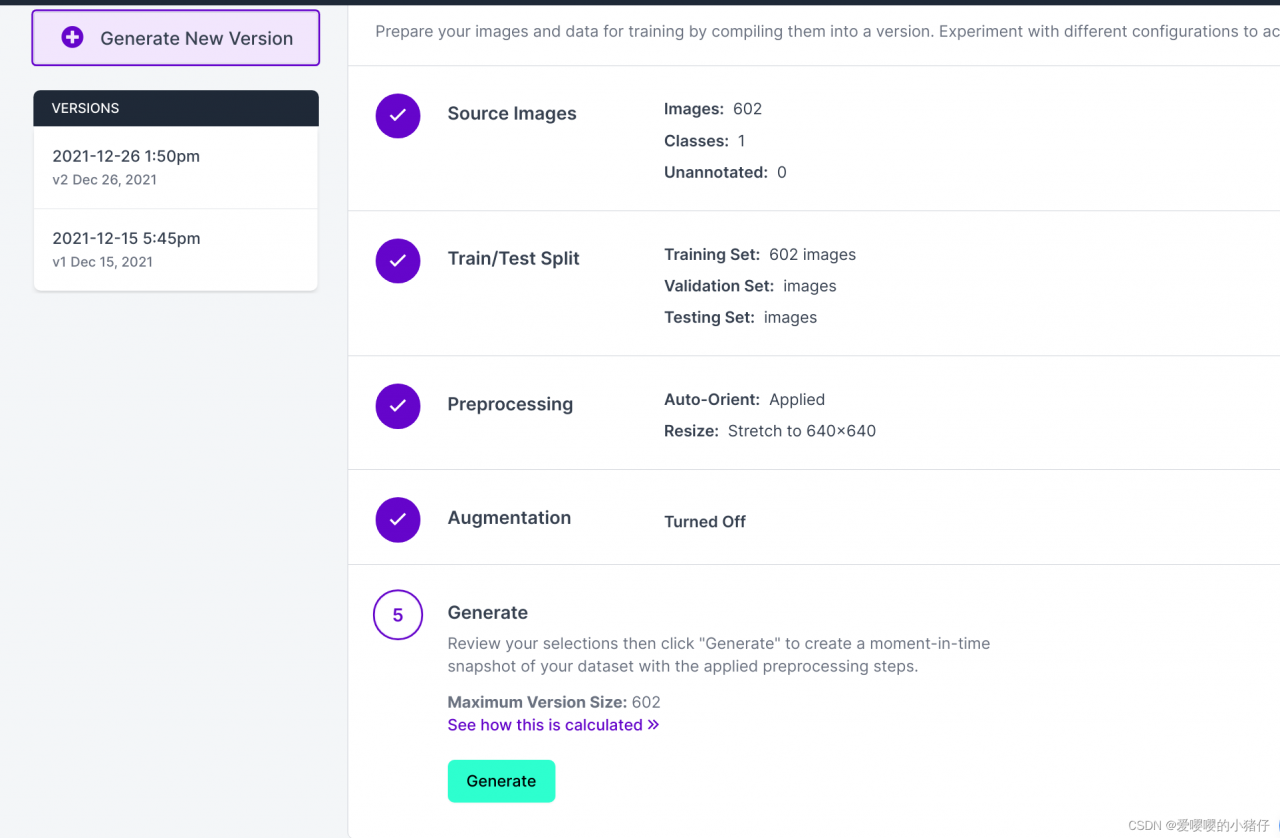Click the double chevron after calculation link
Screen dimensions: 1280x838
(x=653, y=725)
